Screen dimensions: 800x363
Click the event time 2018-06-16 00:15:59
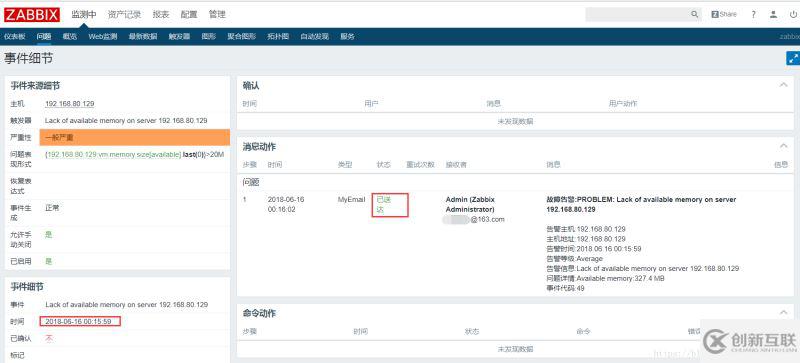[79, 321]
